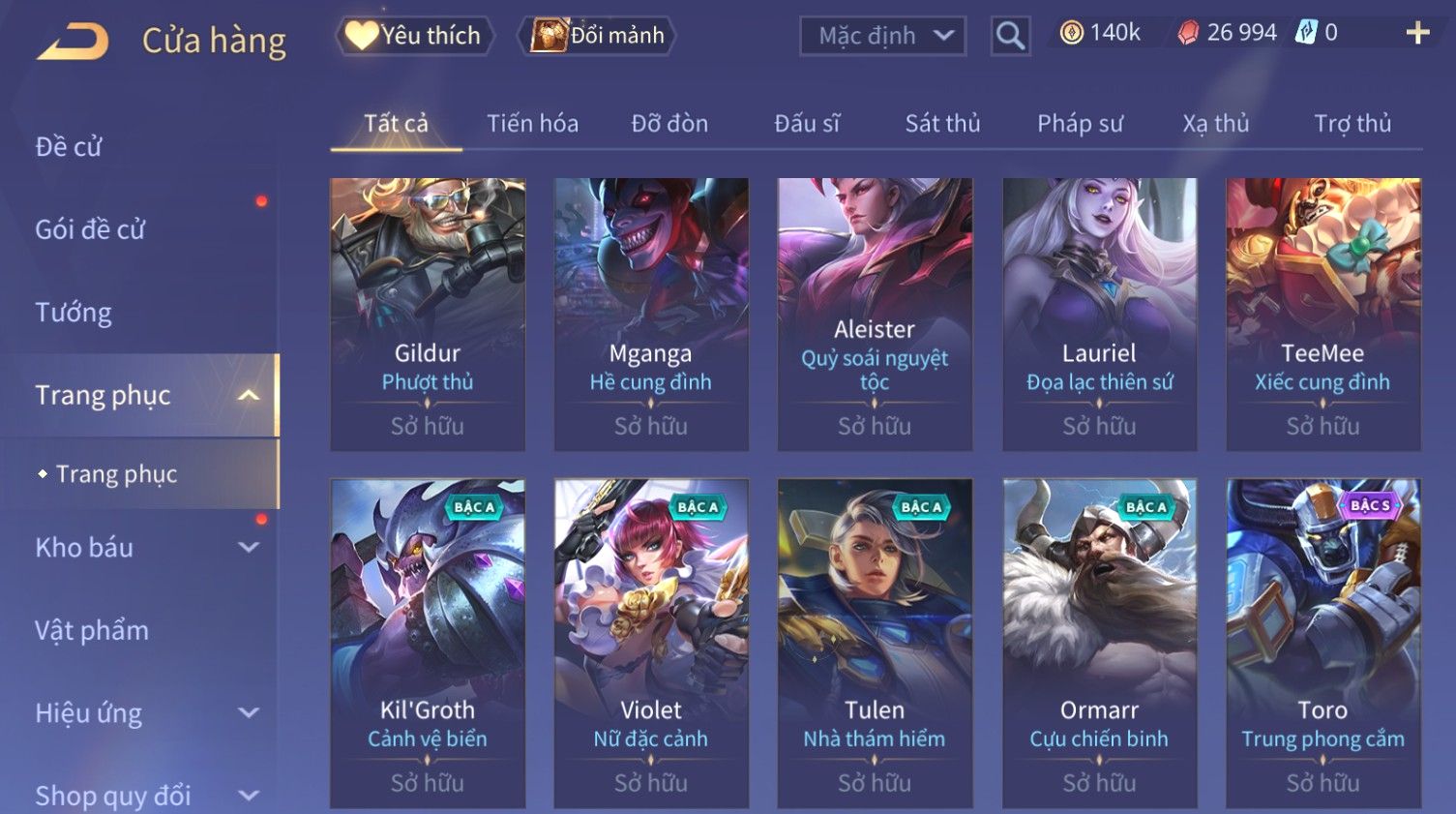Select the Sát thủ filter tab
Screen dimensions: 1456x814
coord(942,124)
